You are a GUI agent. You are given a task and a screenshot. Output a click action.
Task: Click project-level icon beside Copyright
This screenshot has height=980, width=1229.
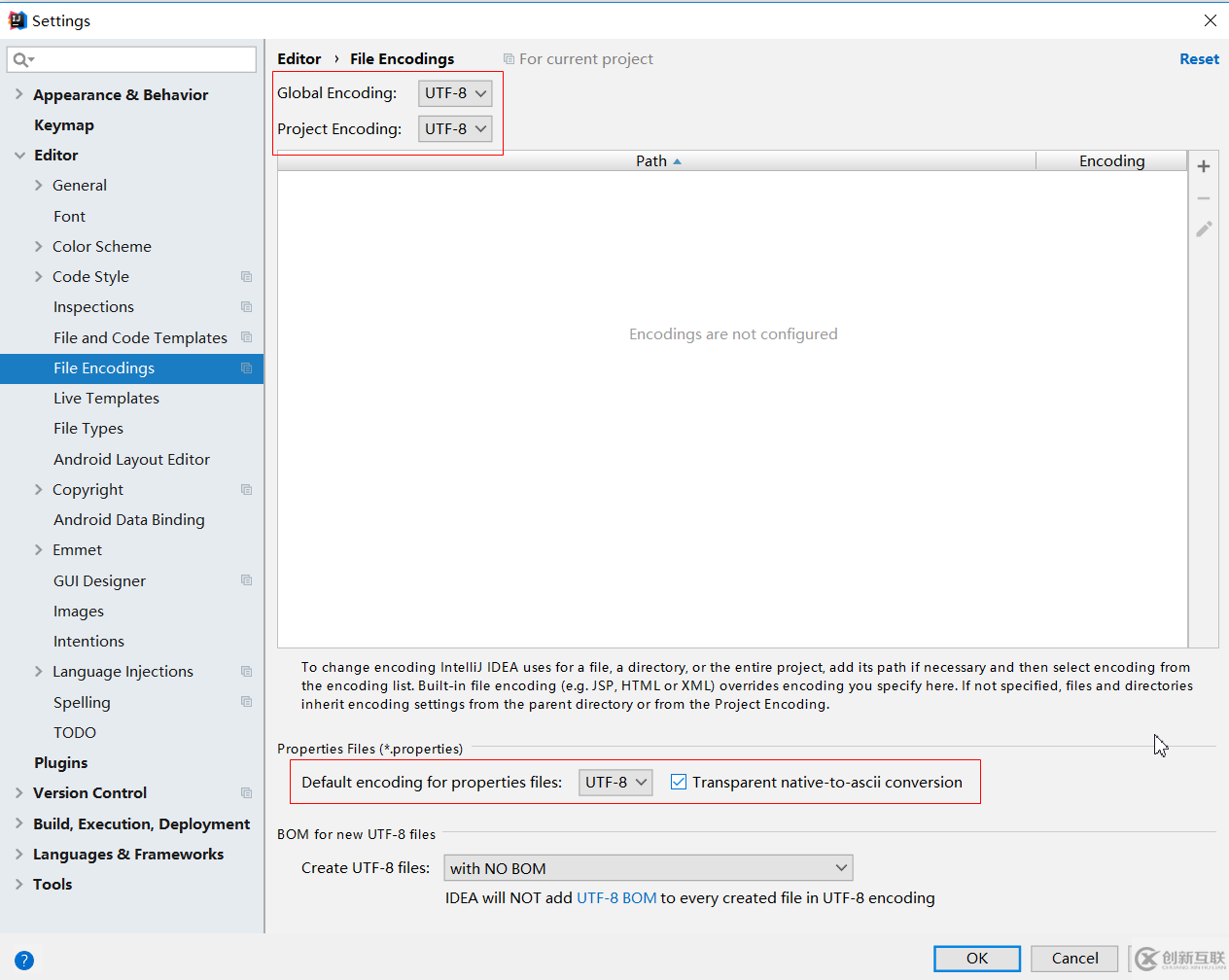246,490
